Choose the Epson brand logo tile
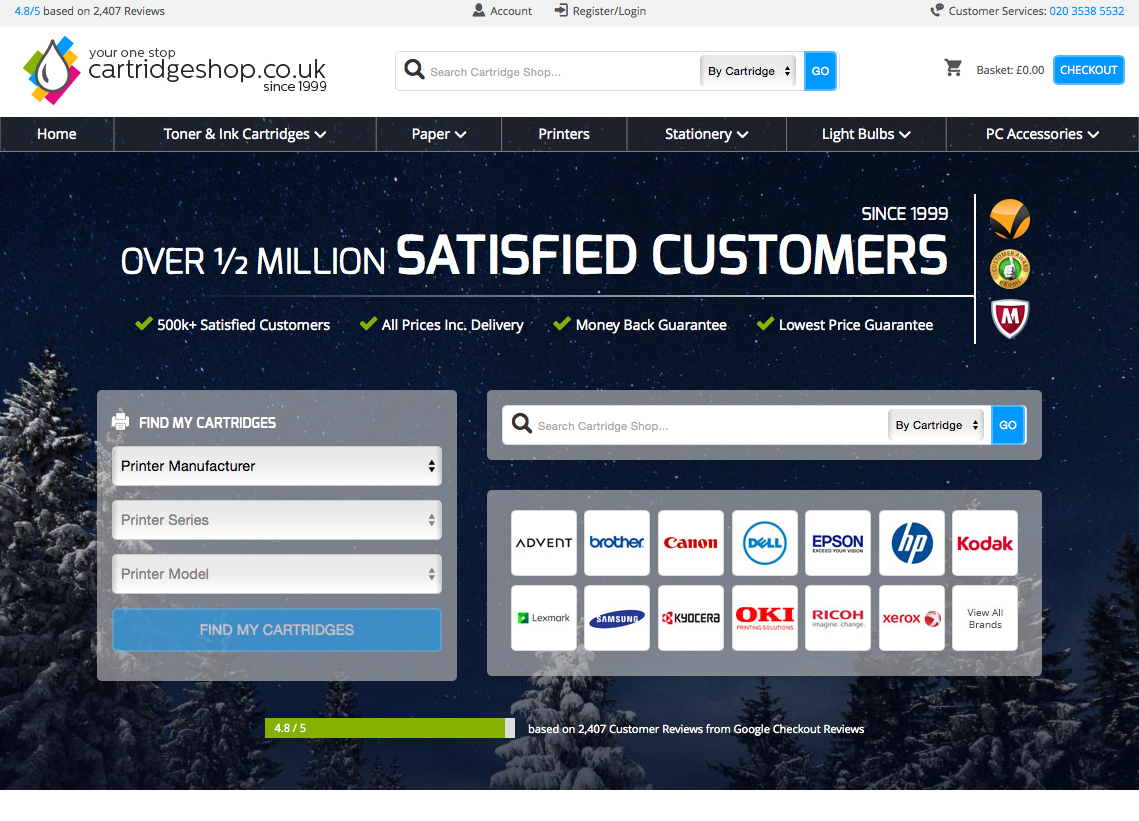The width and height of the screenshot is (1139, 821). point(838,543)
